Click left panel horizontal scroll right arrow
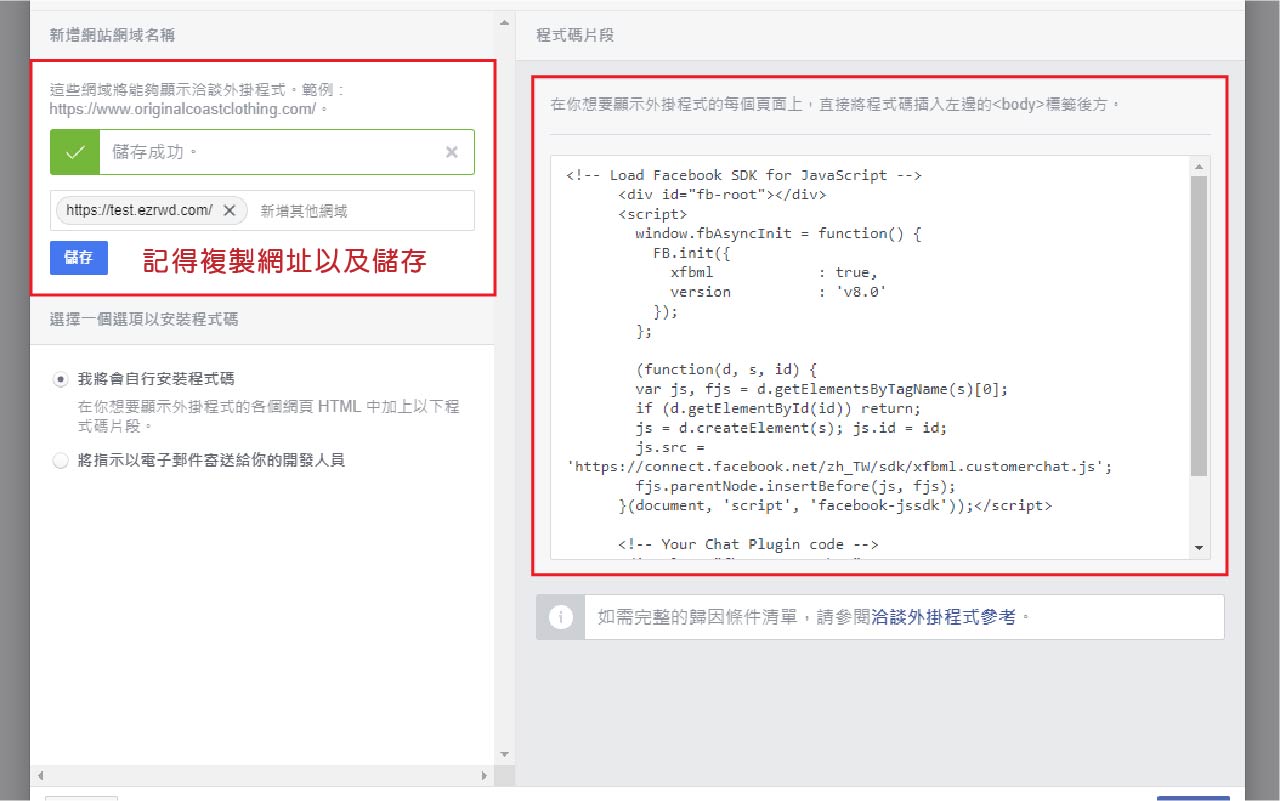 (x=485, y=775)
